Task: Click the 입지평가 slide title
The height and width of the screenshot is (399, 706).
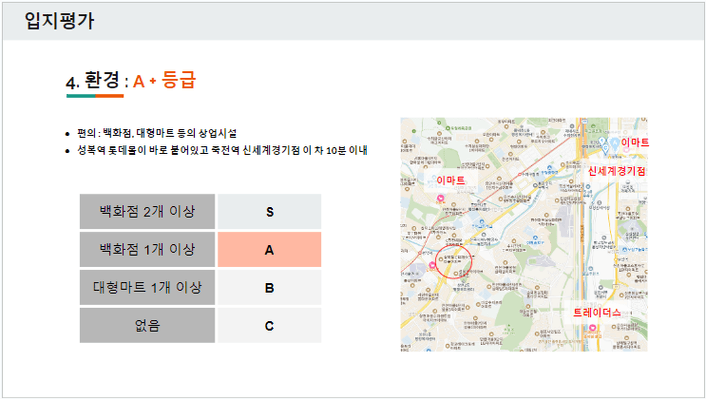Action: tap(59, 21)
